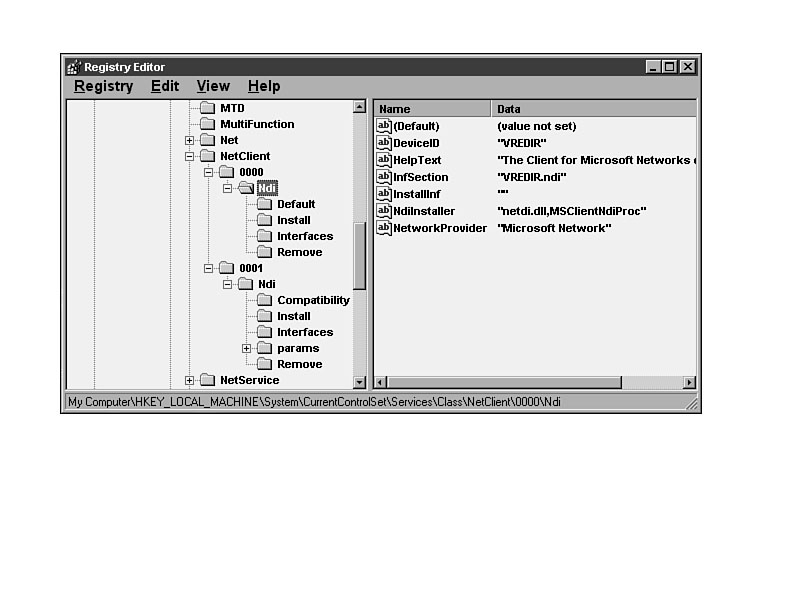Click right arrow of horizontal scrollbar
Image resolution: width=800 pixels, height=600 pixels.
689,382
